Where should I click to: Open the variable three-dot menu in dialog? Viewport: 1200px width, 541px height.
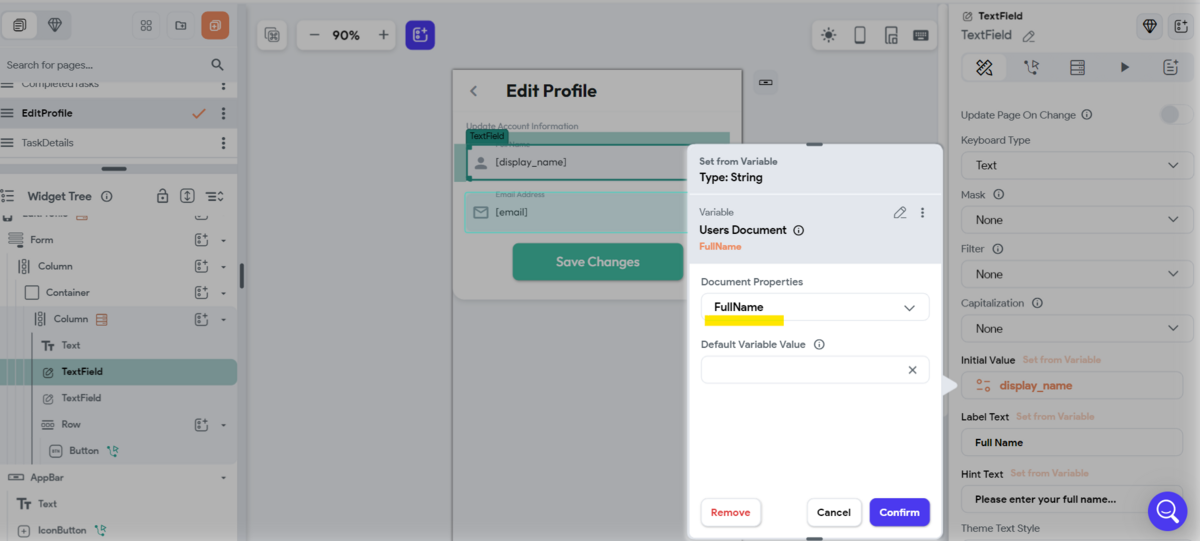922,212
